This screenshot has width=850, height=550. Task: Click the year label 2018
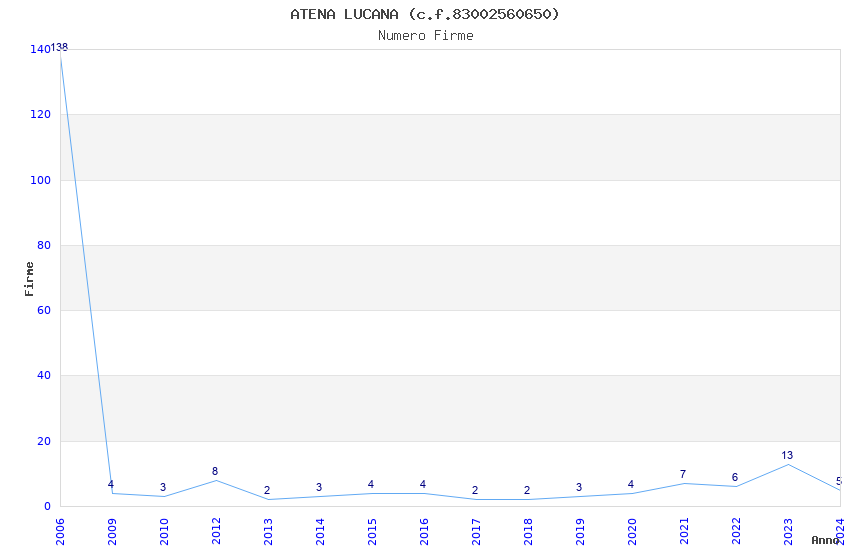[529, 532]
